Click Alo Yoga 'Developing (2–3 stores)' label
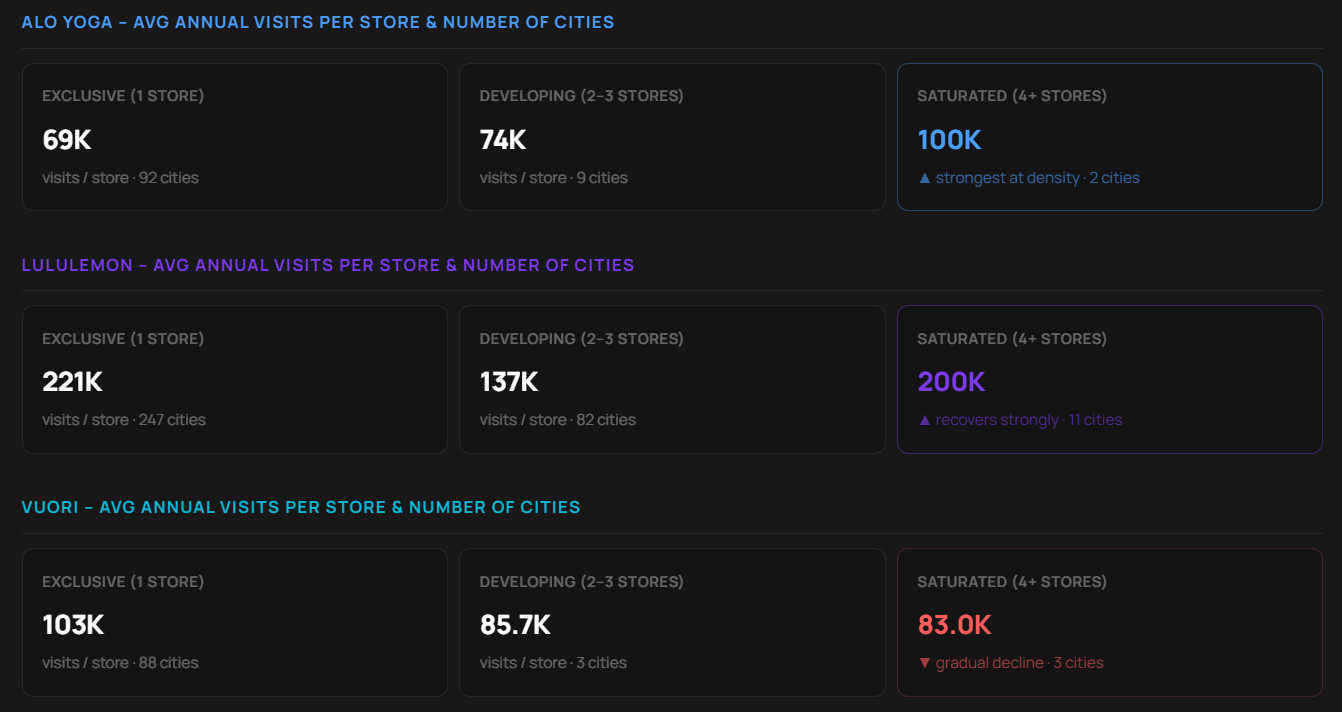 coord(581,96)
